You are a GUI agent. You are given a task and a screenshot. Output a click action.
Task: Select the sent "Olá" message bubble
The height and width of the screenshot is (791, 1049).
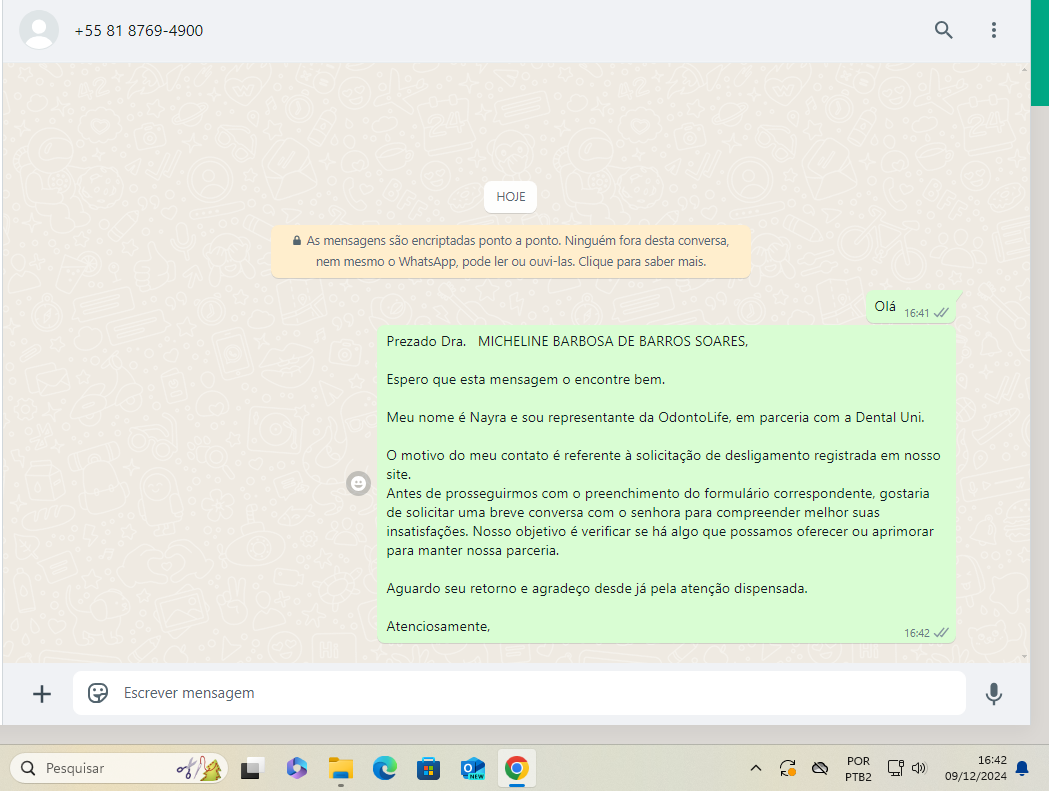(x=911, y=308)
